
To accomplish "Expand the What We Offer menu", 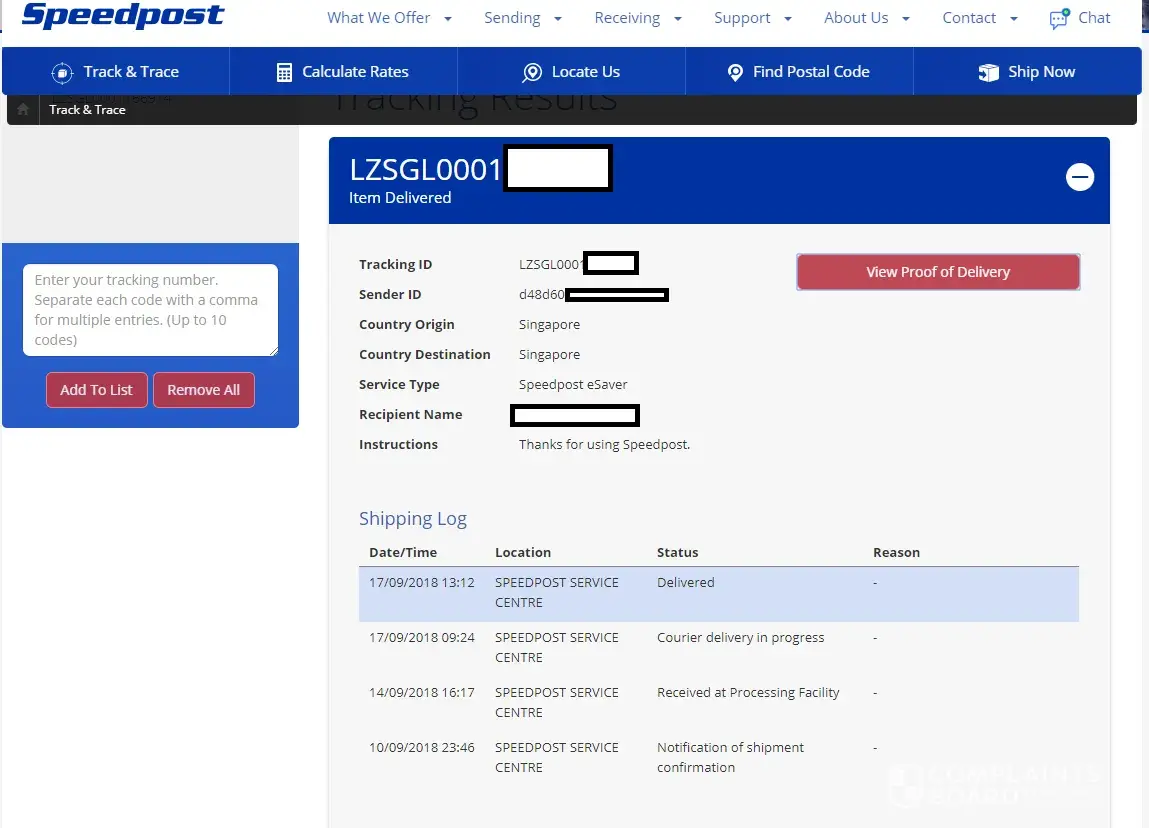I will [389, 18].
